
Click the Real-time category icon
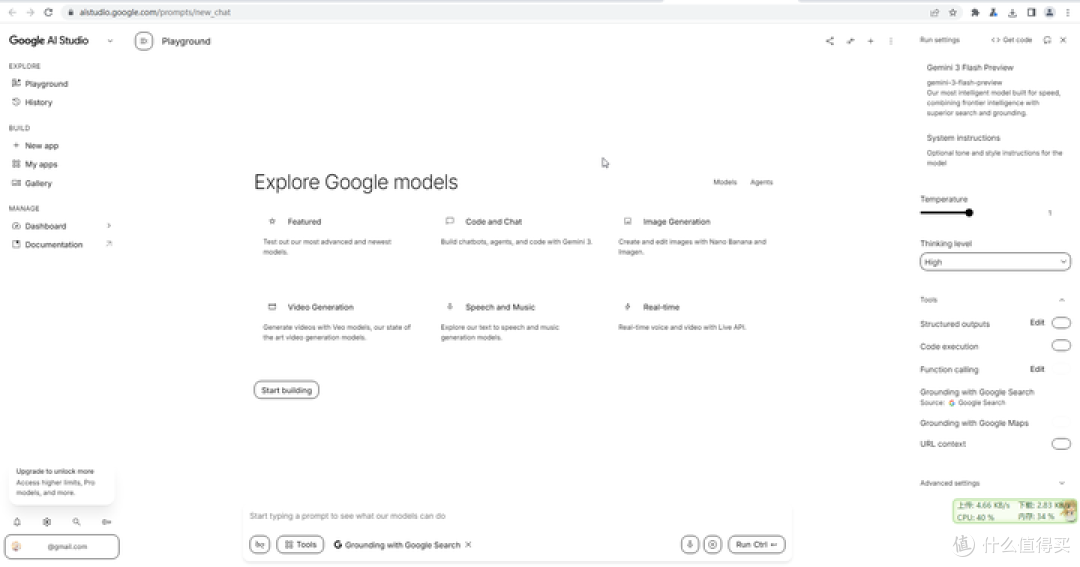627,307
